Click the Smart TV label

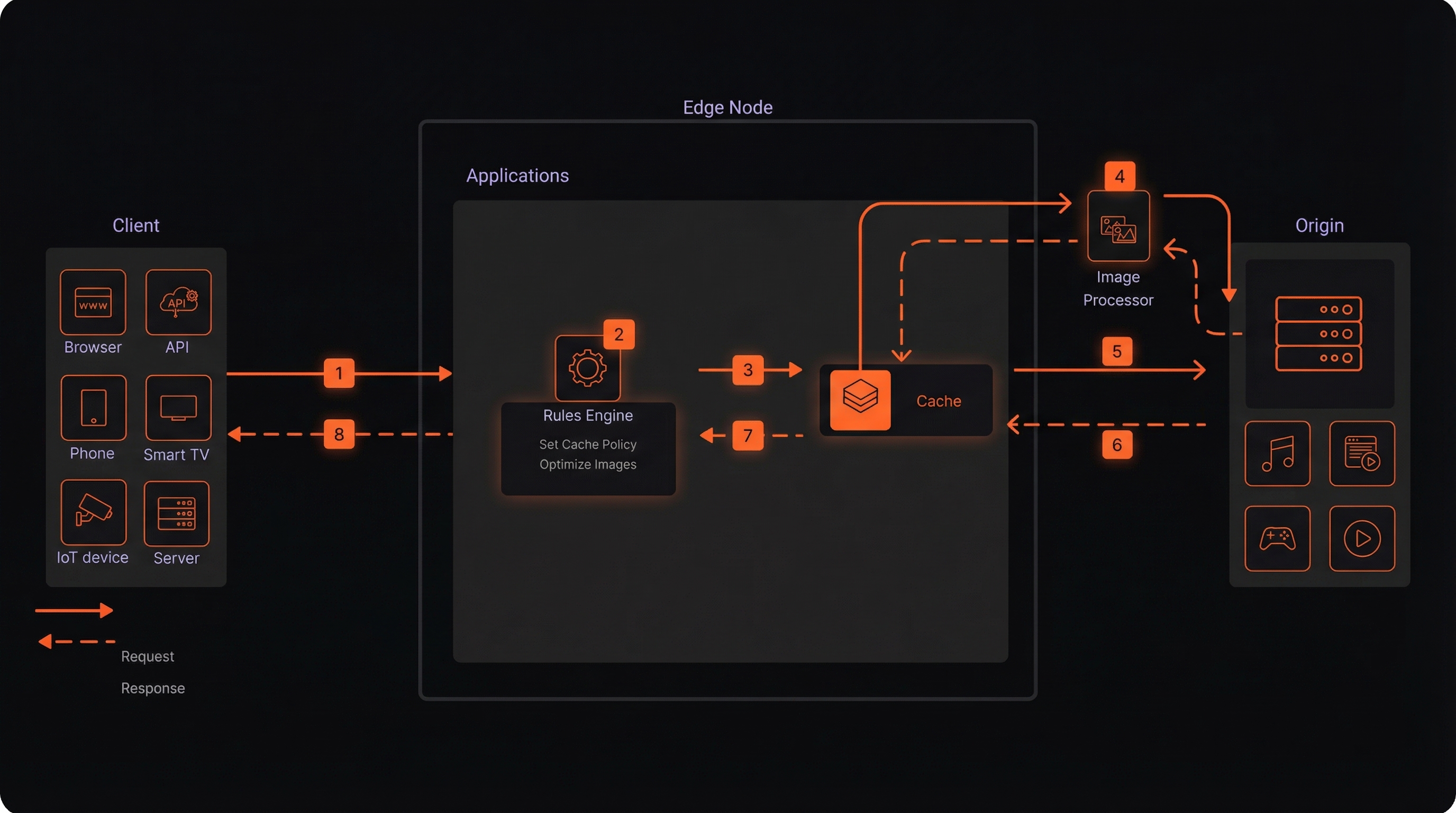click(176, 455)
